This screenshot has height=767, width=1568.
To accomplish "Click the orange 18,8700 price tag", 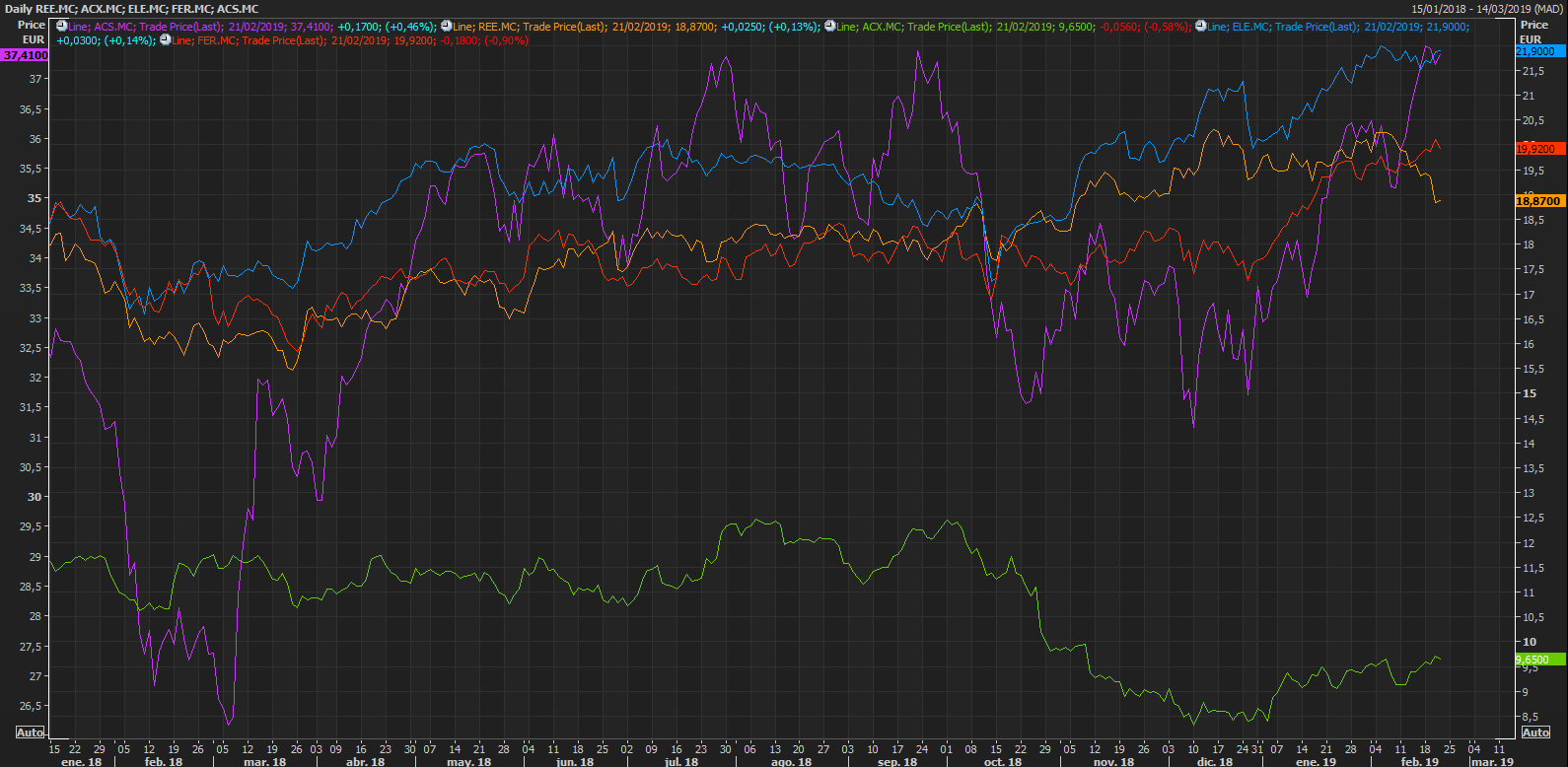I will 1537,201.
